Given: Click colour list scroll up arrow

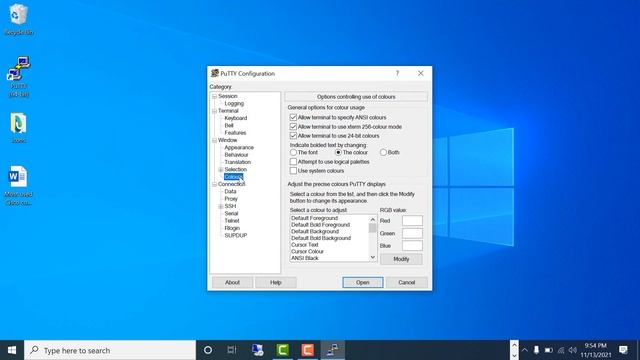Looking at the screenshot, I should (x=373, y=219).
